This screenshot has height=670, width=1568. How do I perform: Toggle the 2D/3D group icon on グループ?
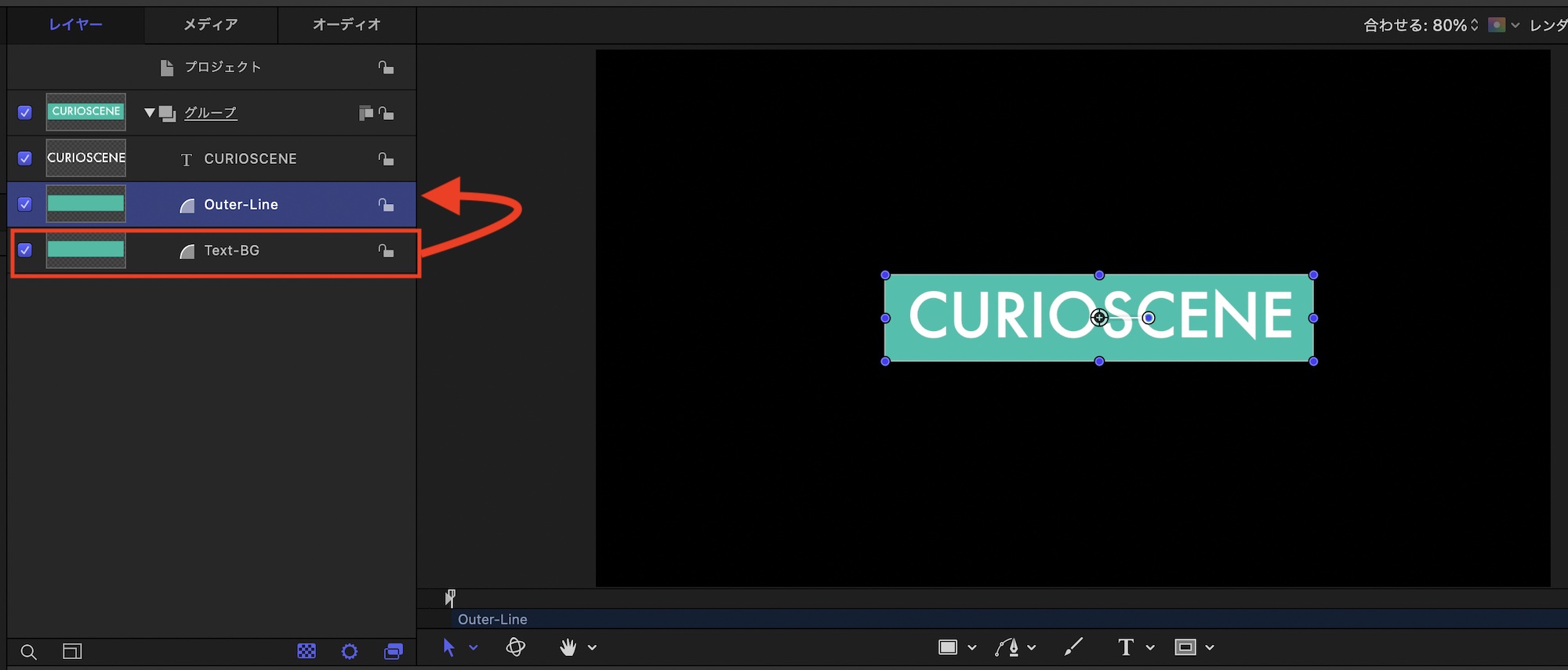point(365,113)
